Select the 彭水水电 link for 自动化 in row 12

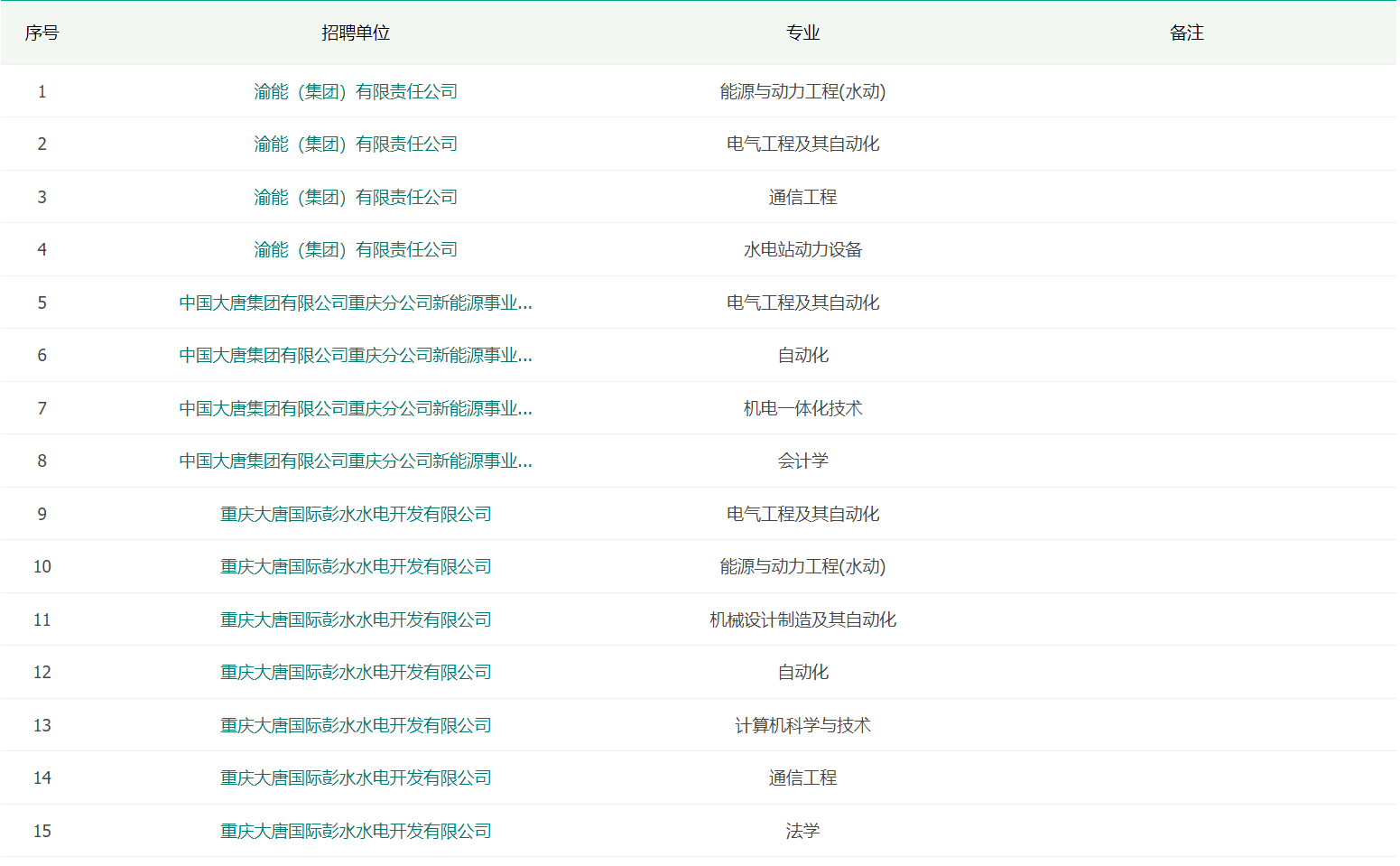pos(356,672)
